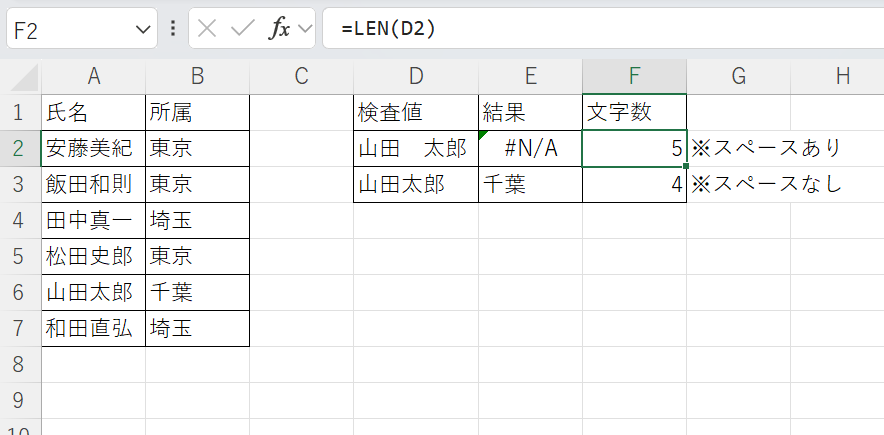Click the three-dot handle beside the Name Box
The width and height of the screenshot is (884, 435).
(173, 28)
